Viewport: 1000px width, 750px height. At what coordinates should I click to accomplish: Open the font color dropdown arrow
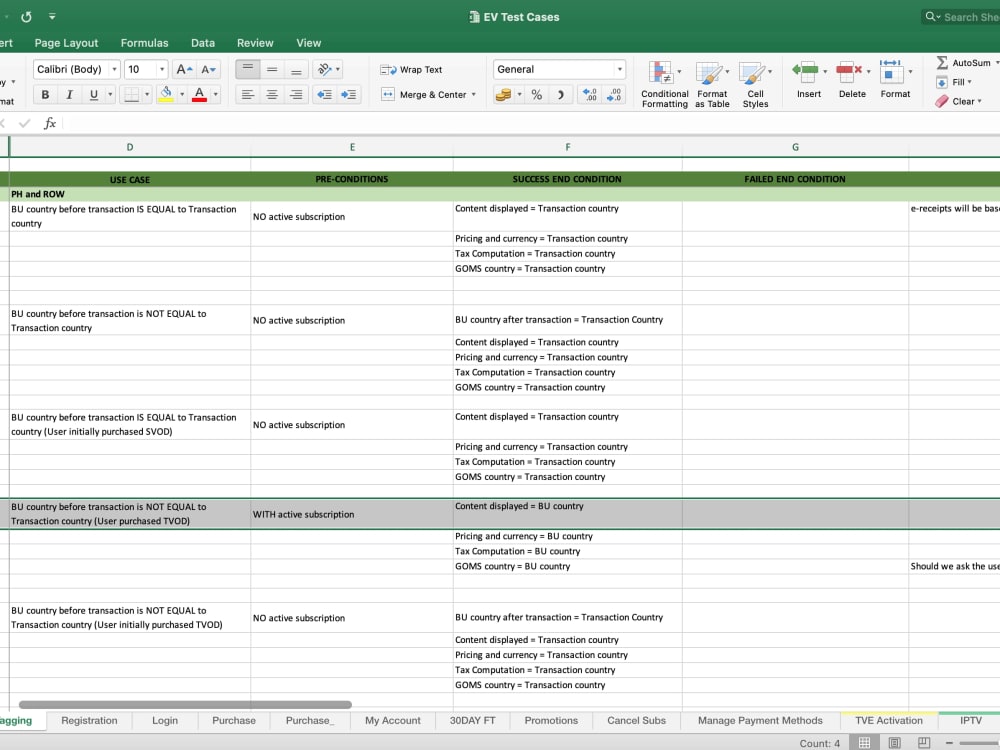(216, 94)
